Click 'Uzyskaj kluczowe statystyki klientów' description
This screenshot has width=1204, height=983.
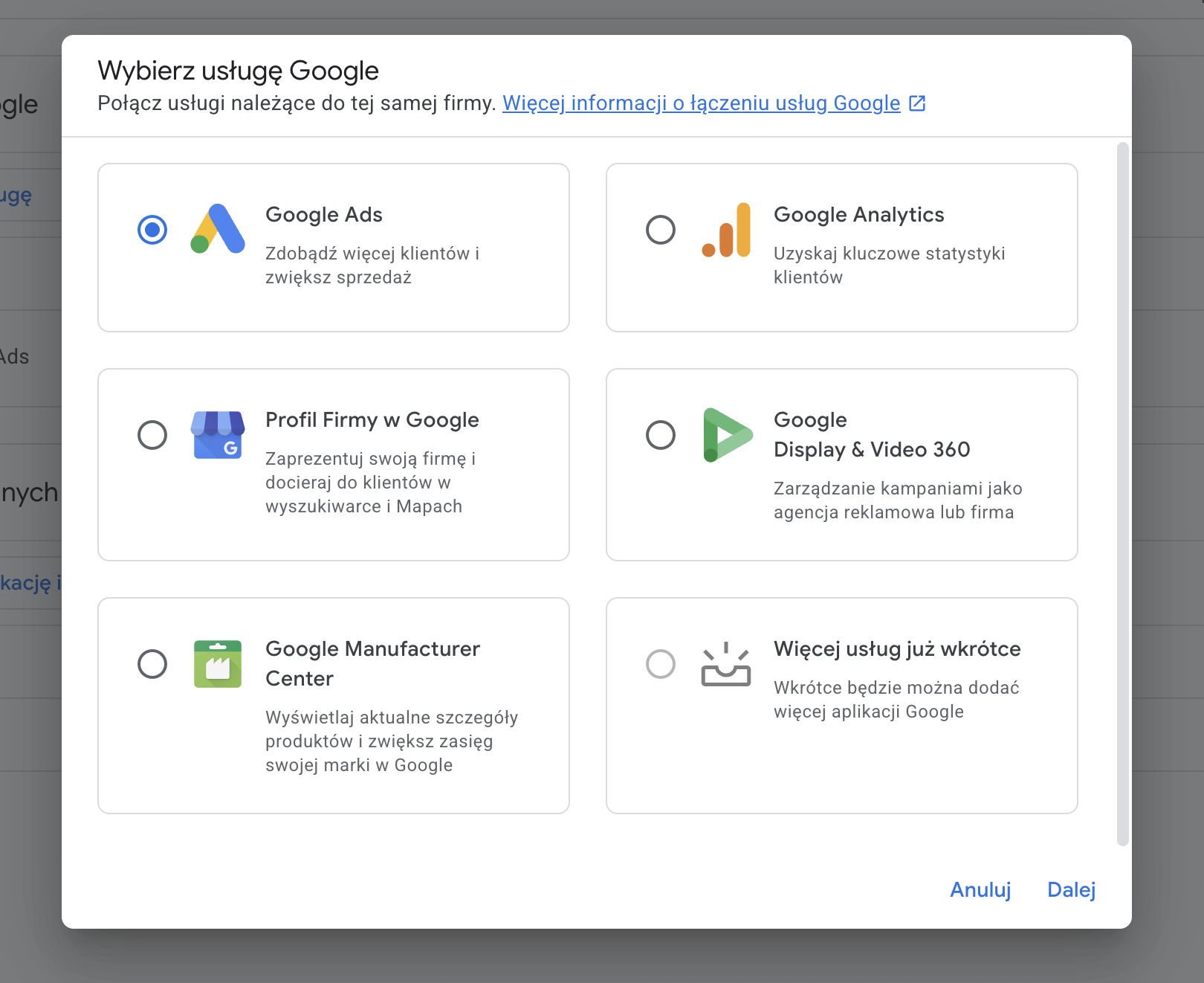click(889, 265)
